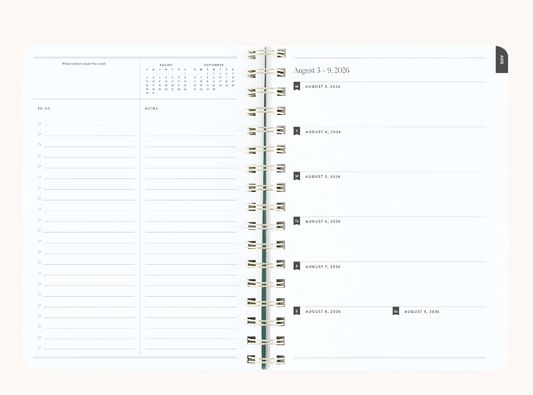Click the Monday flag beside August 3
533x395 pixels.
coord(297,86)
